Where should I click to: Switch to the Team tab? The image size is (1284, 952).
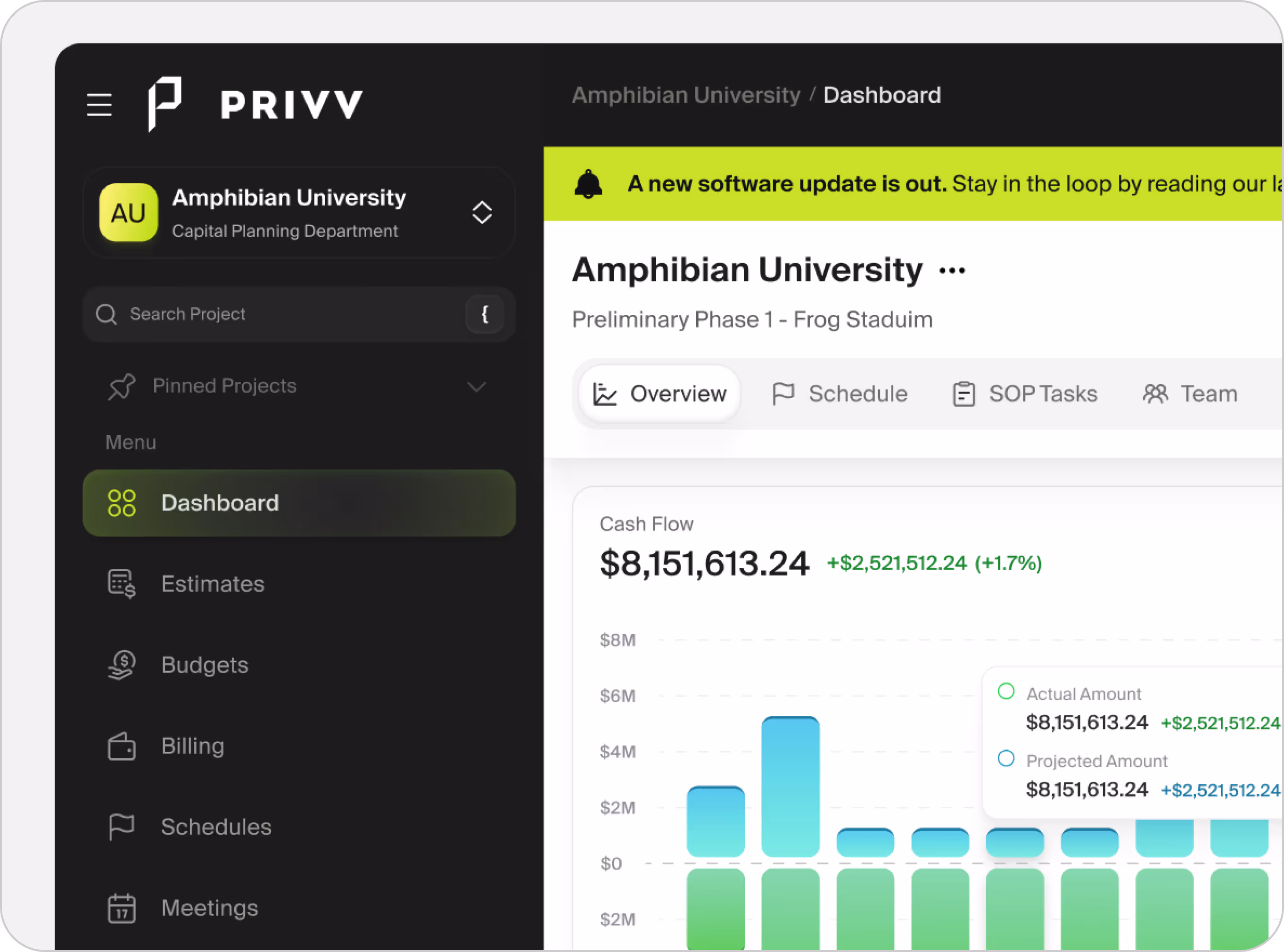click(x=1190, y=394)
